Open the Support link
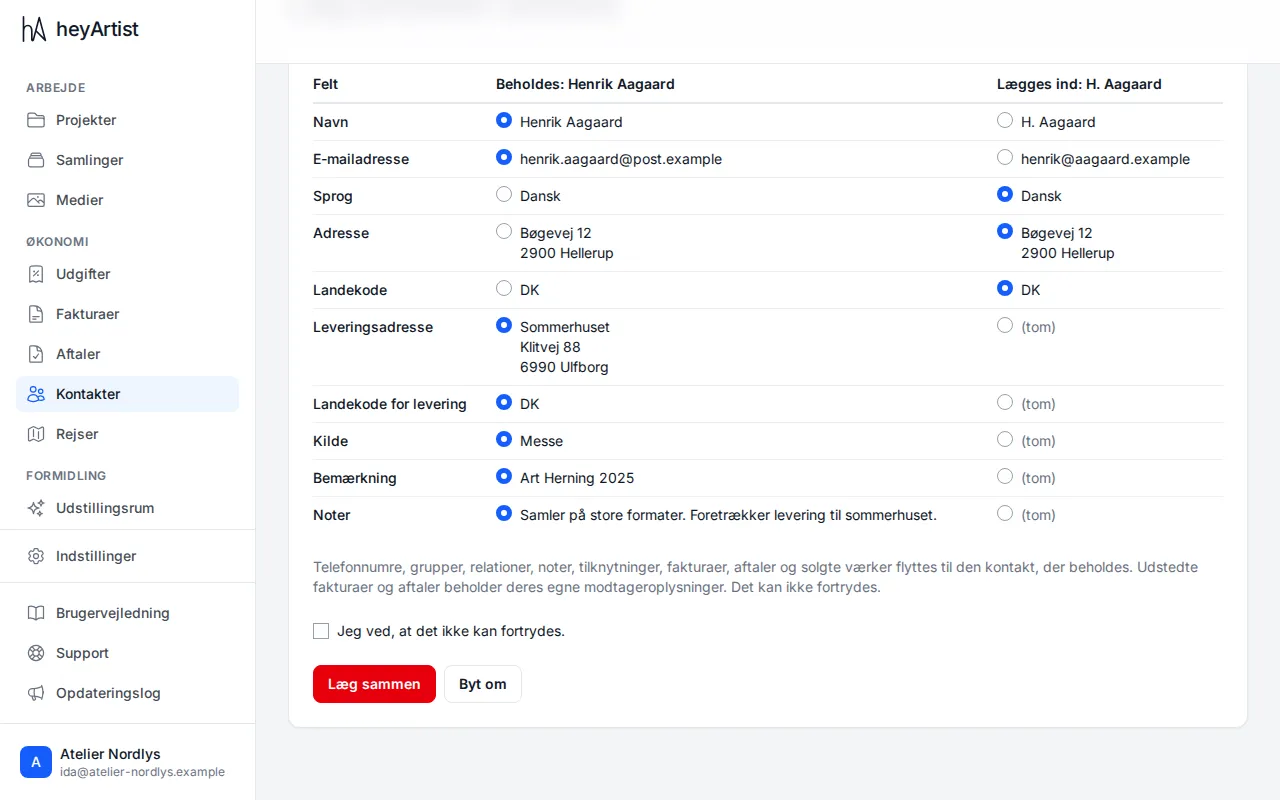This screenshot has width=1280, height=800. (128, 653)
